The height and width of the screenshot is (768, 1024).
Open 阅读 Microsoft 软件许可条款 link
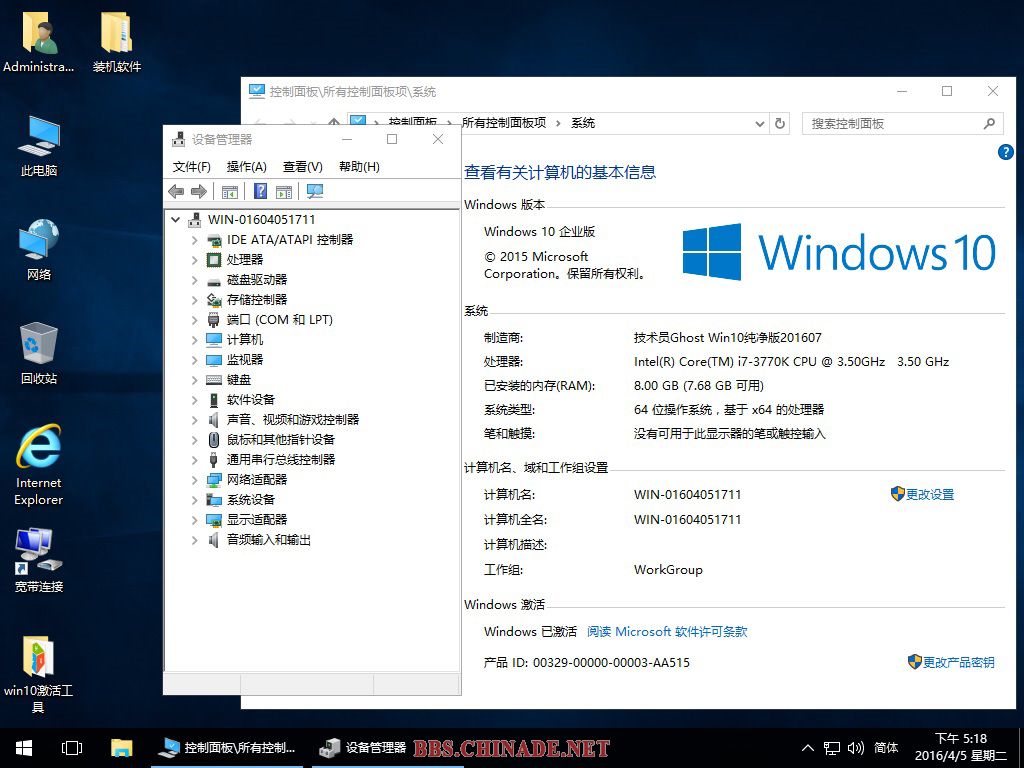[667, 632]
